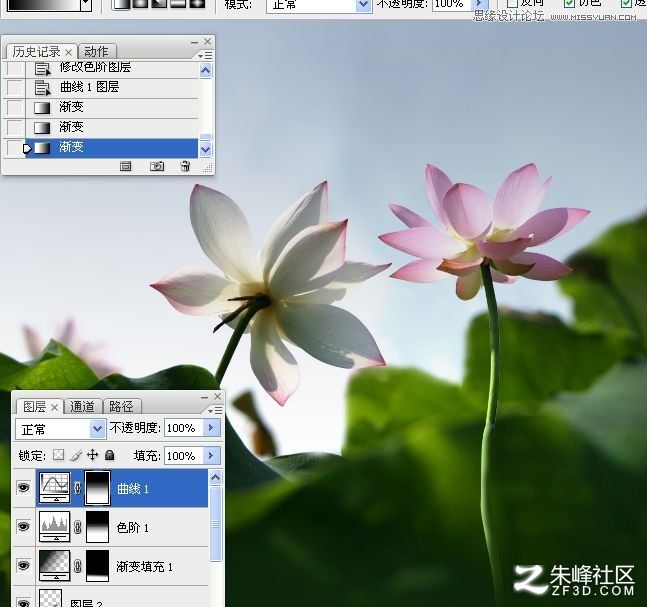Open the gradient picker dropdown arrow
The image size is (647, 607).
pyautogui.click(x=86, y=4)
